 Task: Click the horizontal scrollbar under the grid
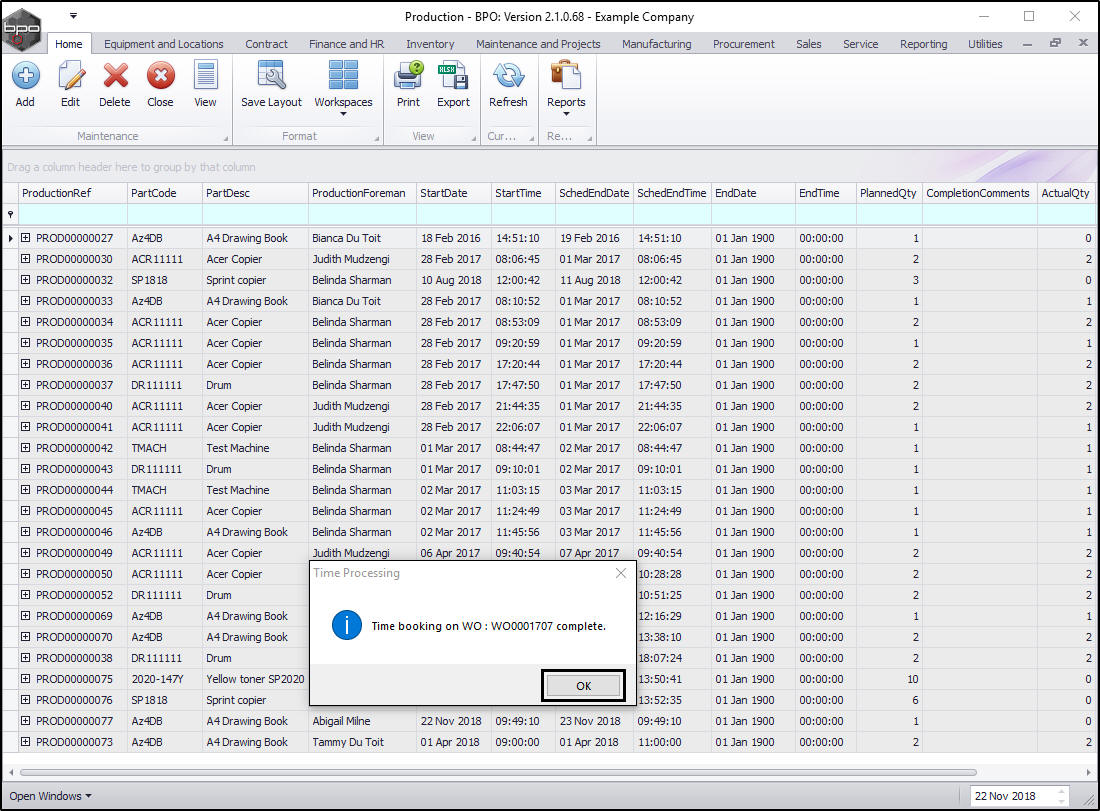point(500,772)
